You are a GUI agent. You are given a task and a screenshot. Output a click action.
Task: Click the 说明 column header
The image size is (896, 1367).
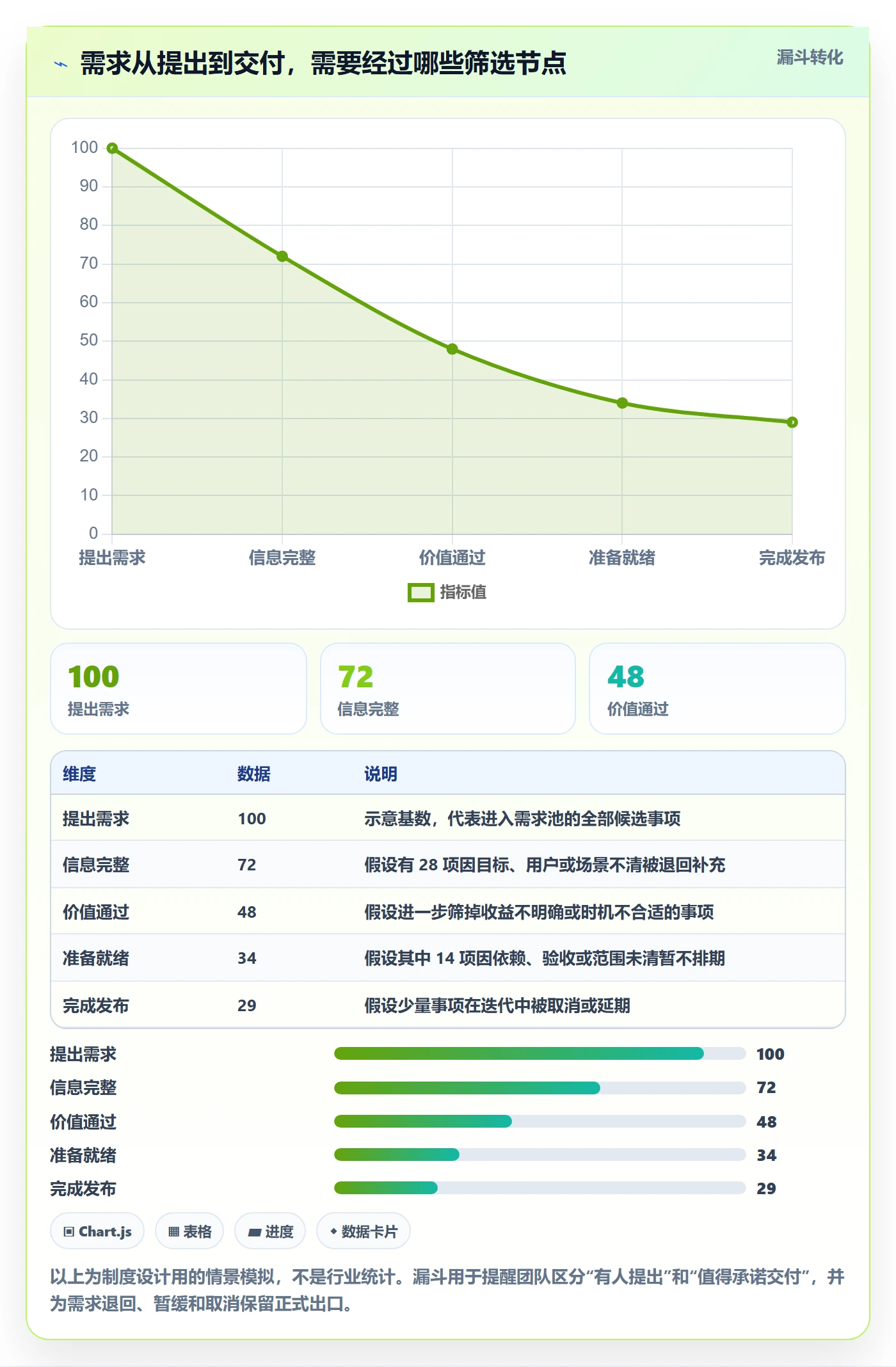pos(381,774)
